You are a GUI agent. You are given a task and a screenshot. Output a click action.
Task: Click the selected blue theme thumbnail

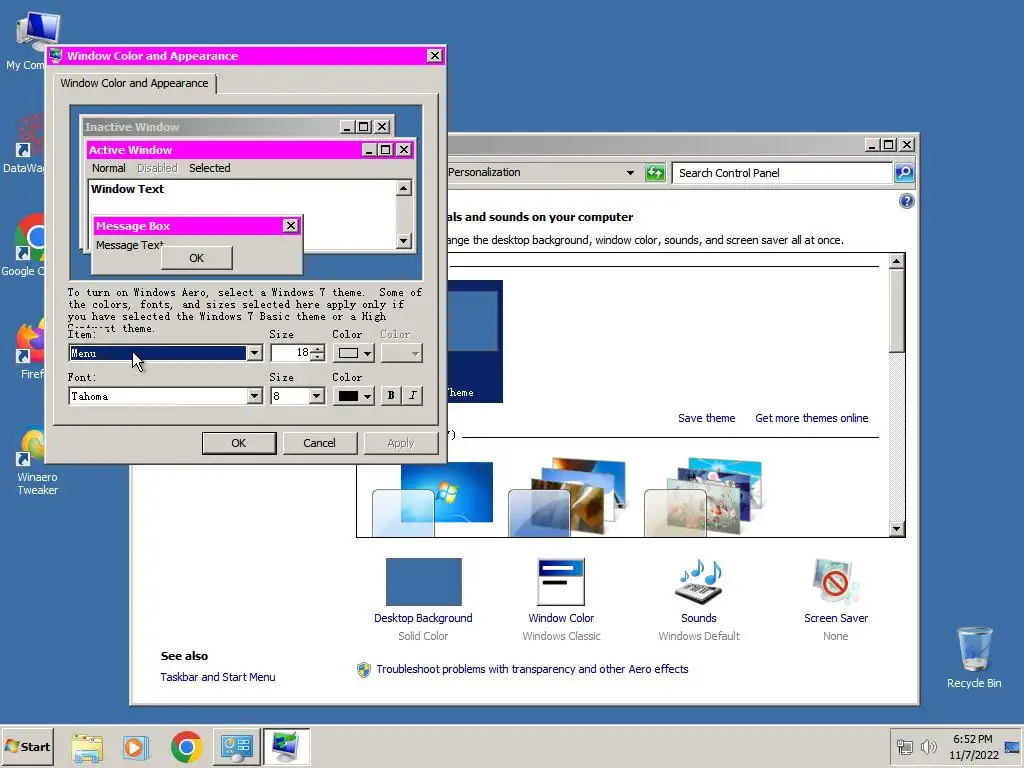(475, 341)
